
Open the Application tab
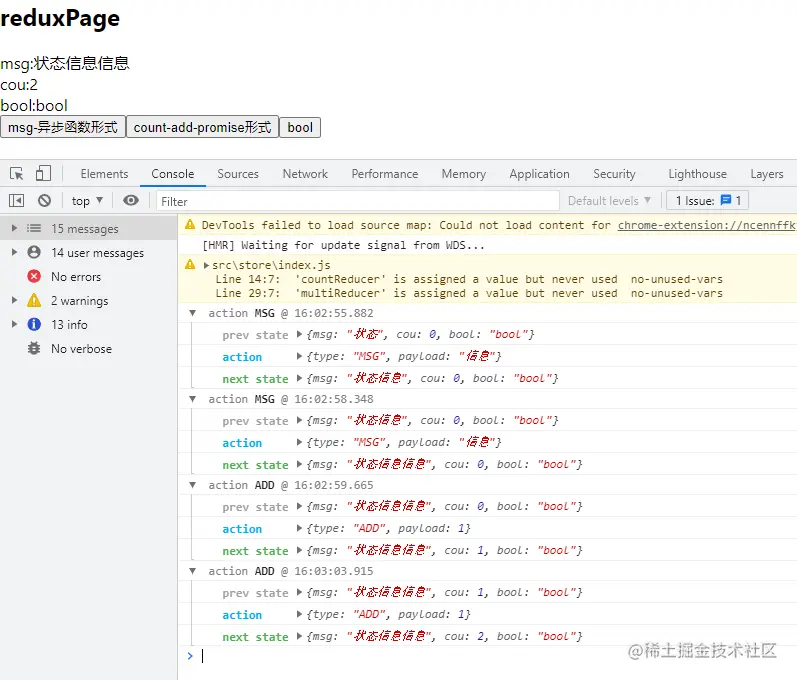click(x=539, y=174)
